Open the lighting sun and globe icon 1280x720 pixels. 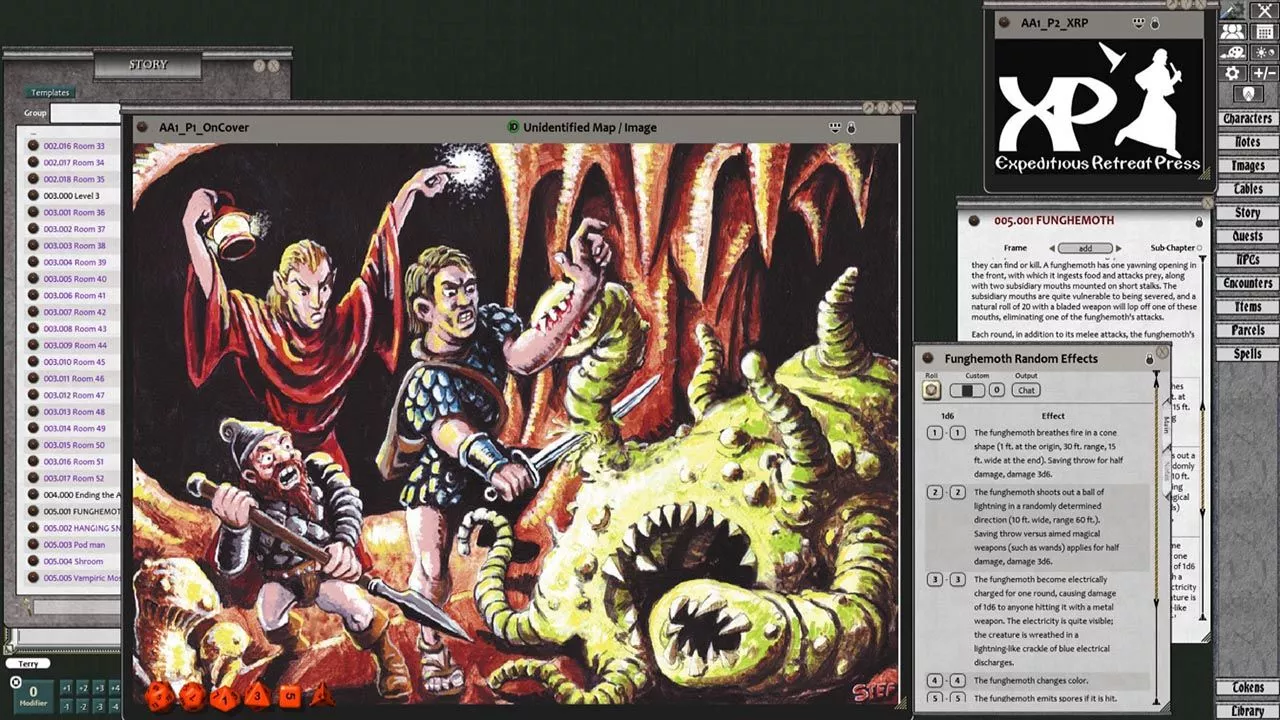[x=1264, y=53]
